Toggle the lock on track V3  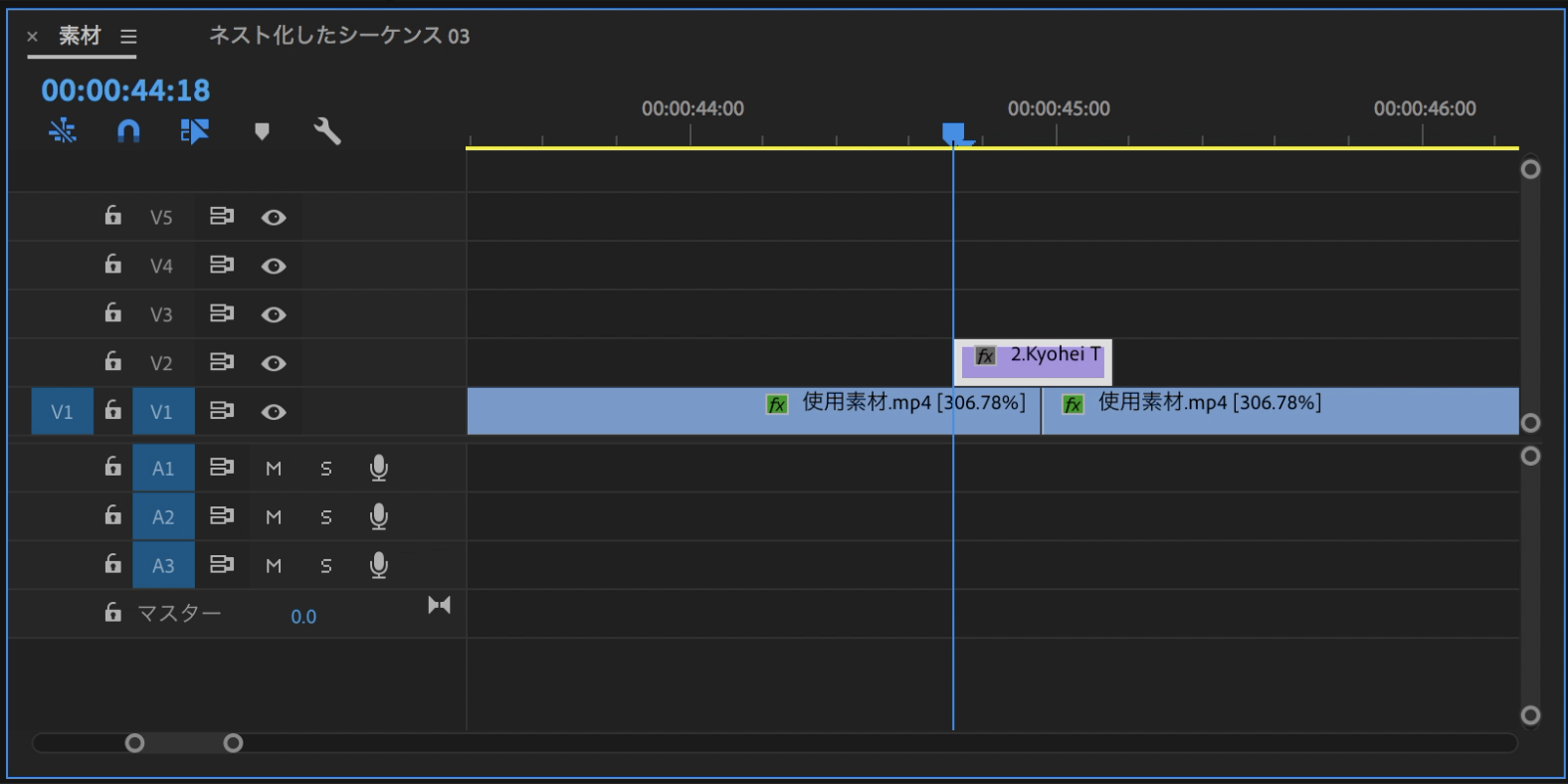click(113, 313)
